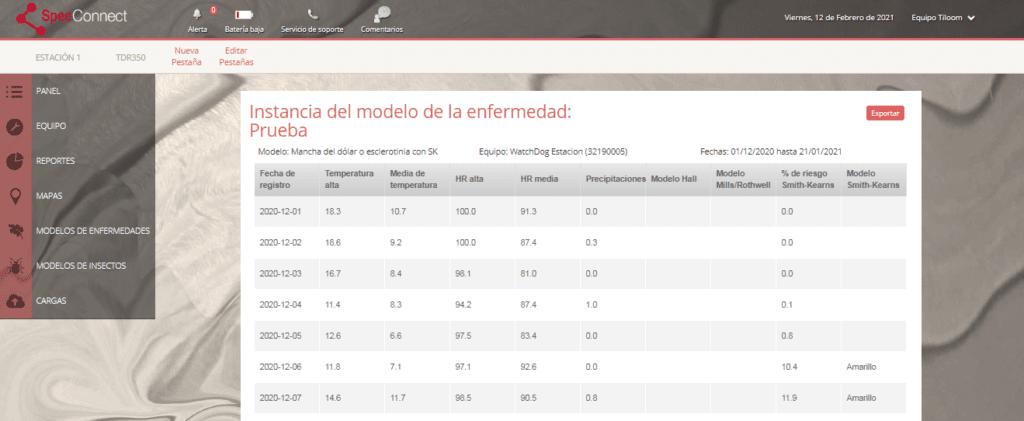1024x421 pixels.
Task: Click the Equipo wrench icon
Action: click(14, 126)
